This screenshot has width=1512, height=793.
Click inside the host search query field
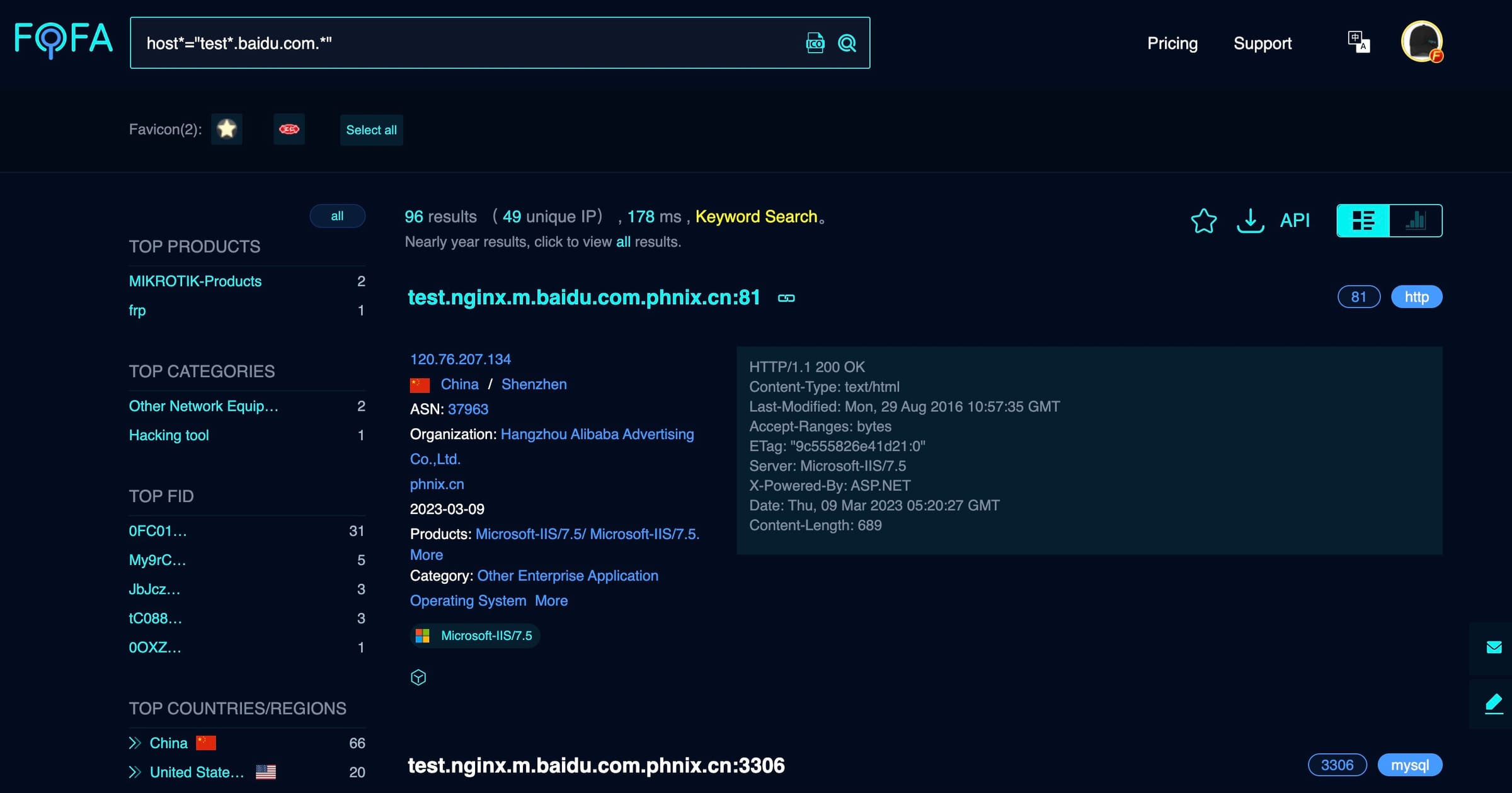441,43
